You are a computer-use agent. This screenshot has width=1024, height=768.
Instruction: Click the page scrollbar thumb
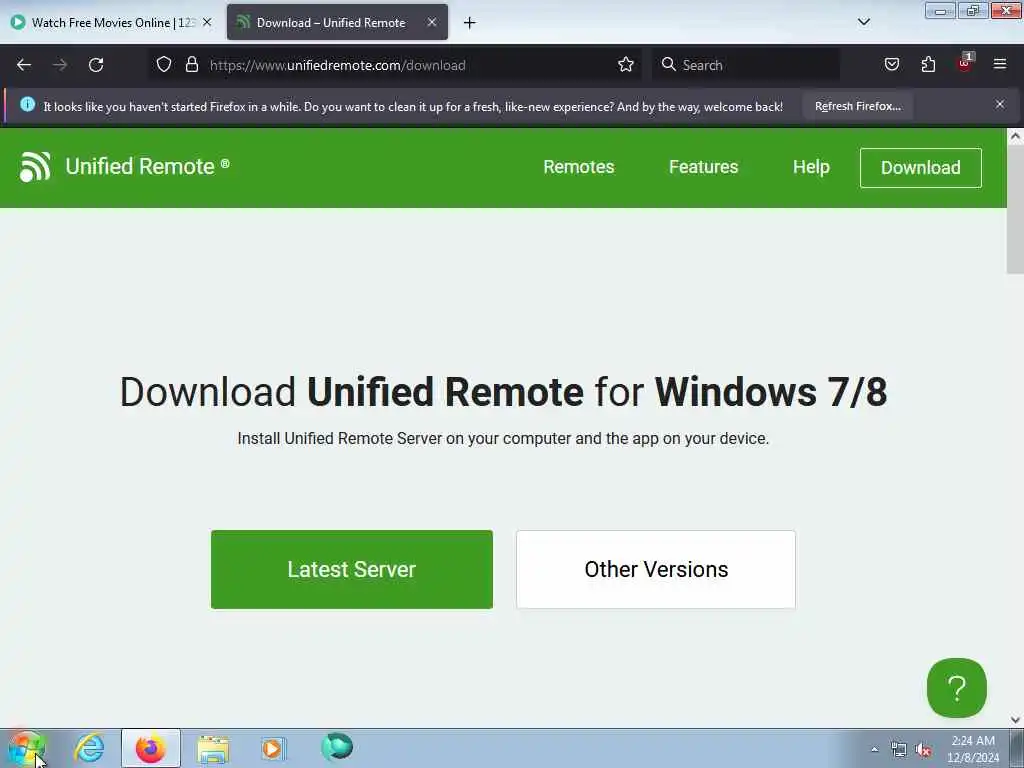[x=1015, y=210]
